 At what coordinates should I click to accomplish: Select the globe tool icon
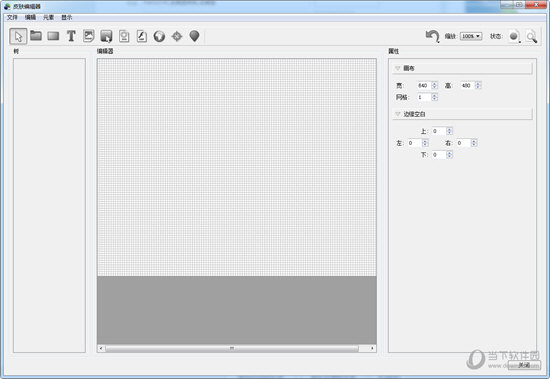click(x=159, y=36)
